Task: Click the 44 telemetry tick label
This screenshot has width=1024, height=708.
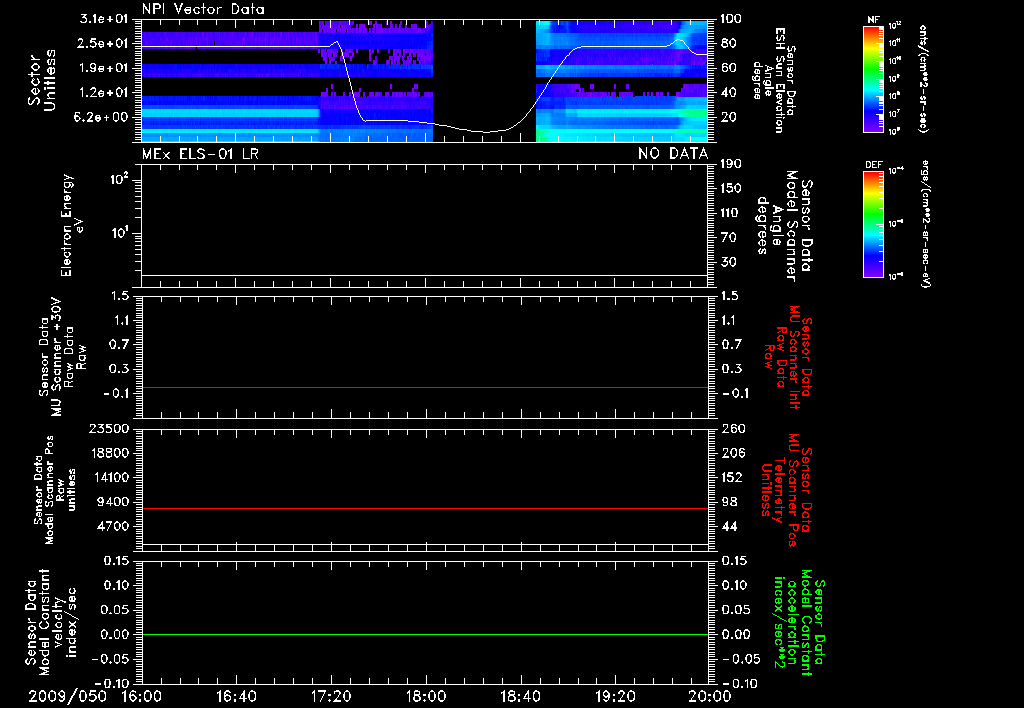Action: coord(729,526)
